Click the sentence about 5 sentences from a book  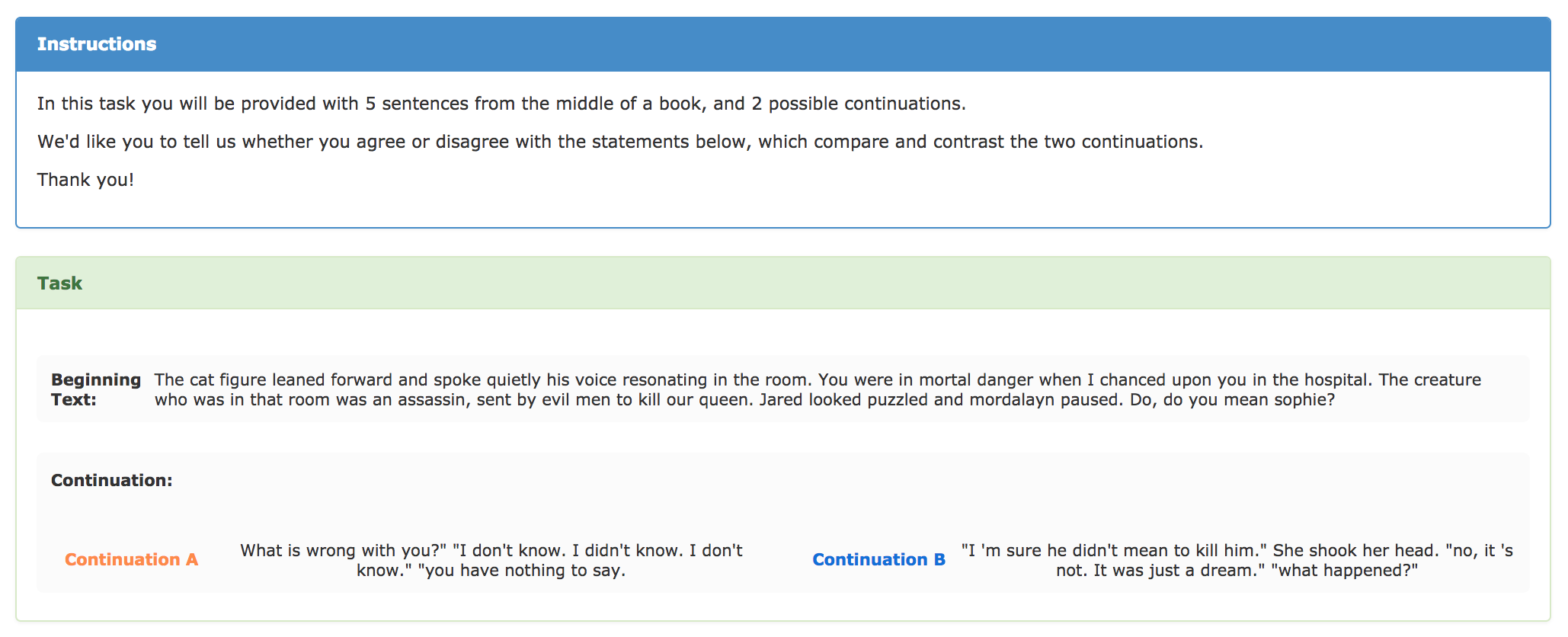click(501, 104)
